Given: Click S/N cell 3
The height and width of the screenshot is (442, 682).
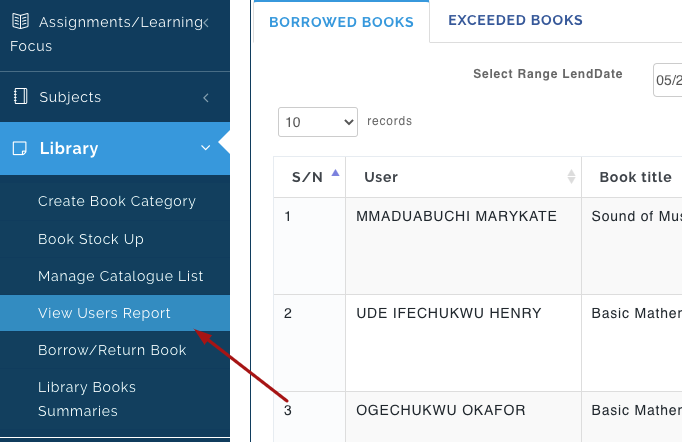Looking at the screenshot, I should tap(310, 417).
